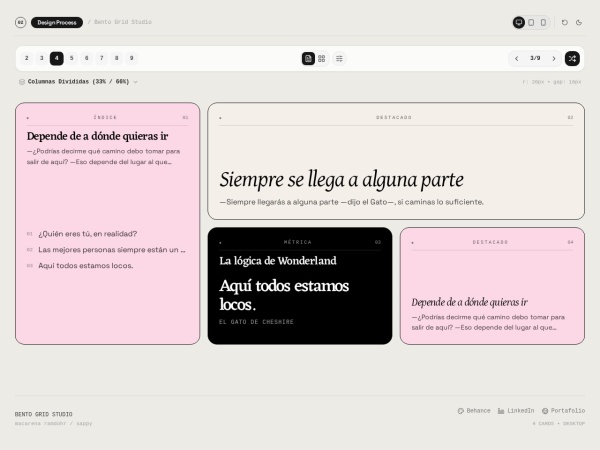600x450 pixels.
Task: Select card count 3
Action: pos(42,58)
